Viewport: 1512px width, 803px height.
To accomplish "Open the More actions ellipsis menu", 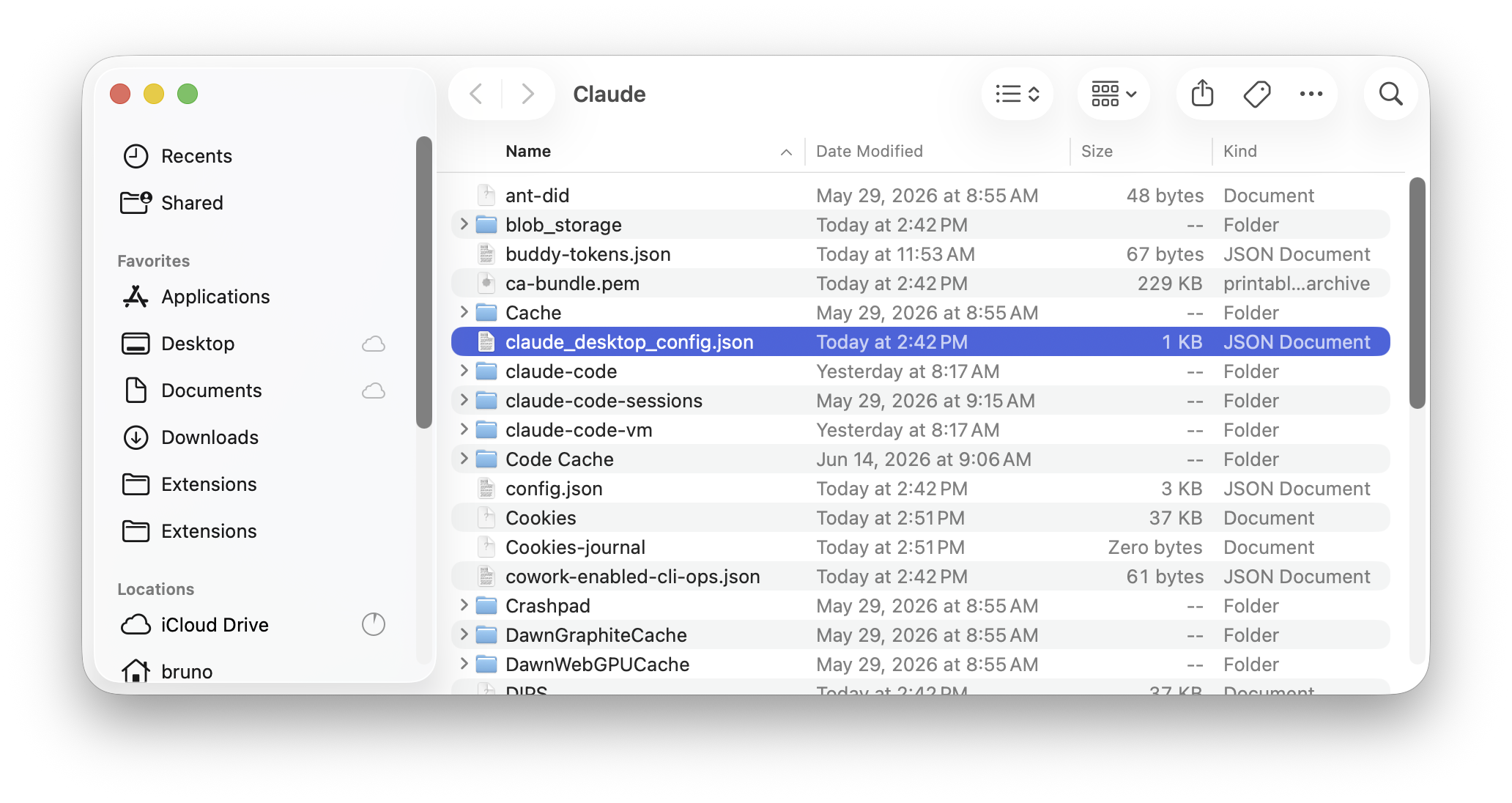I will click(1311, 94).
